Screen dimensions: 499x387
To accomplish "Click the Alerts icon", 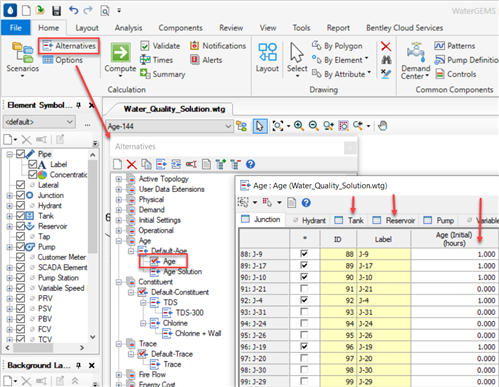I will click(x=194, y=60).
